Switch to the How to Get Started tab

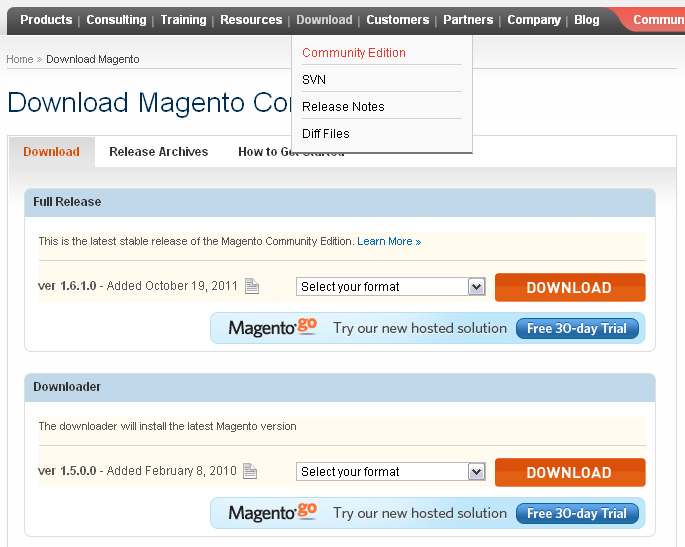point(291,152)
